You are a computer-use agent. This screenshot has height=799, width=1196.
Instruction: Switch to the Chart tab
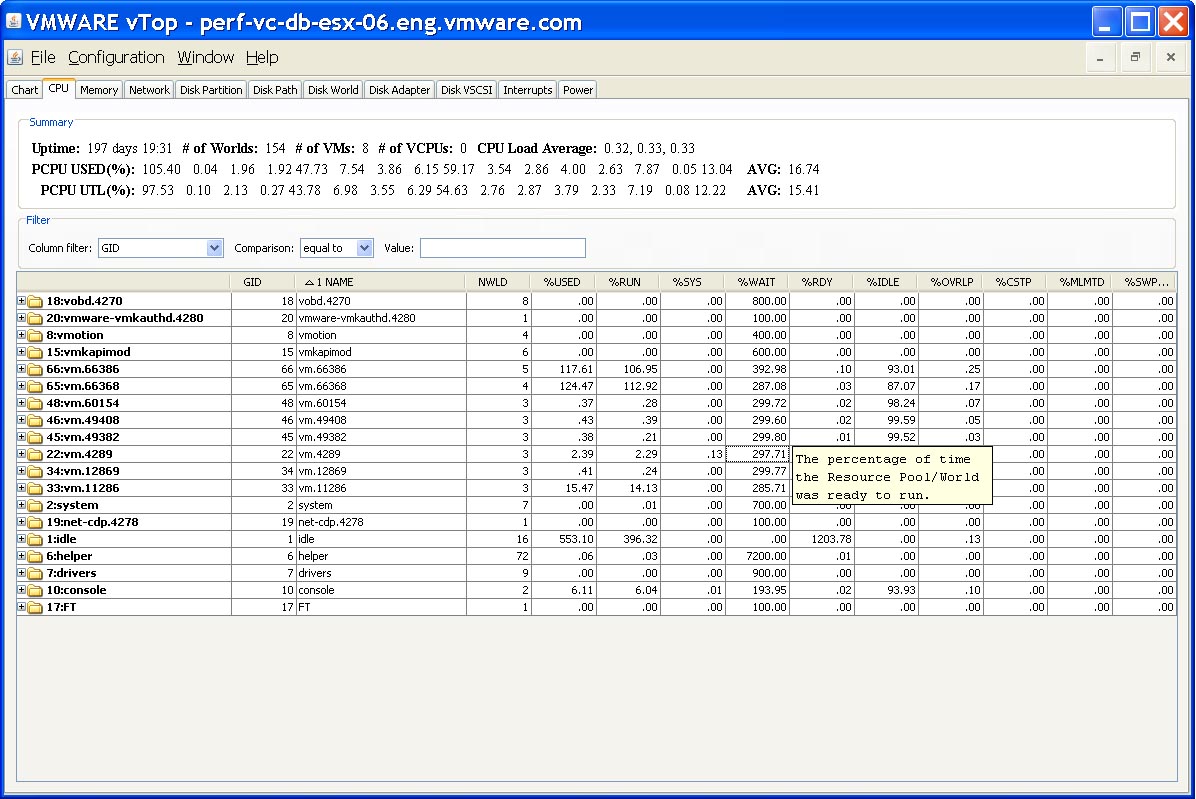24,90
